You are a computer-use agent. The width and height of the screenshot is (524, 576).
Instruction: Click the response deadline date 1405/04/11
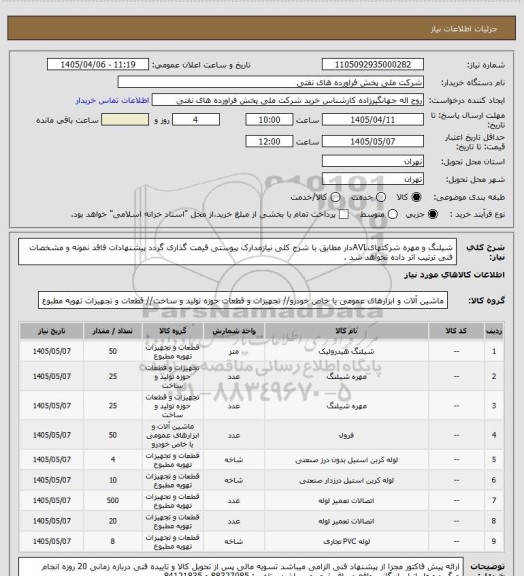[373, 120]
